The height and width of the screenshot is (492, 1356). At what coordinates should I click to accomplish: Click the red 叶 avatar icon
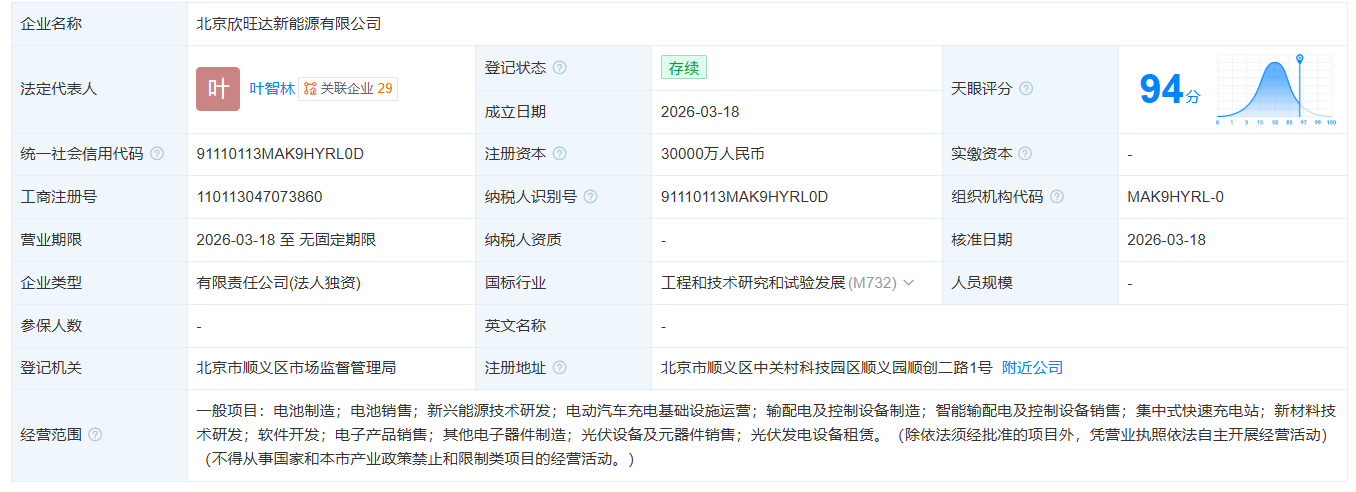(x=217, y=89)
